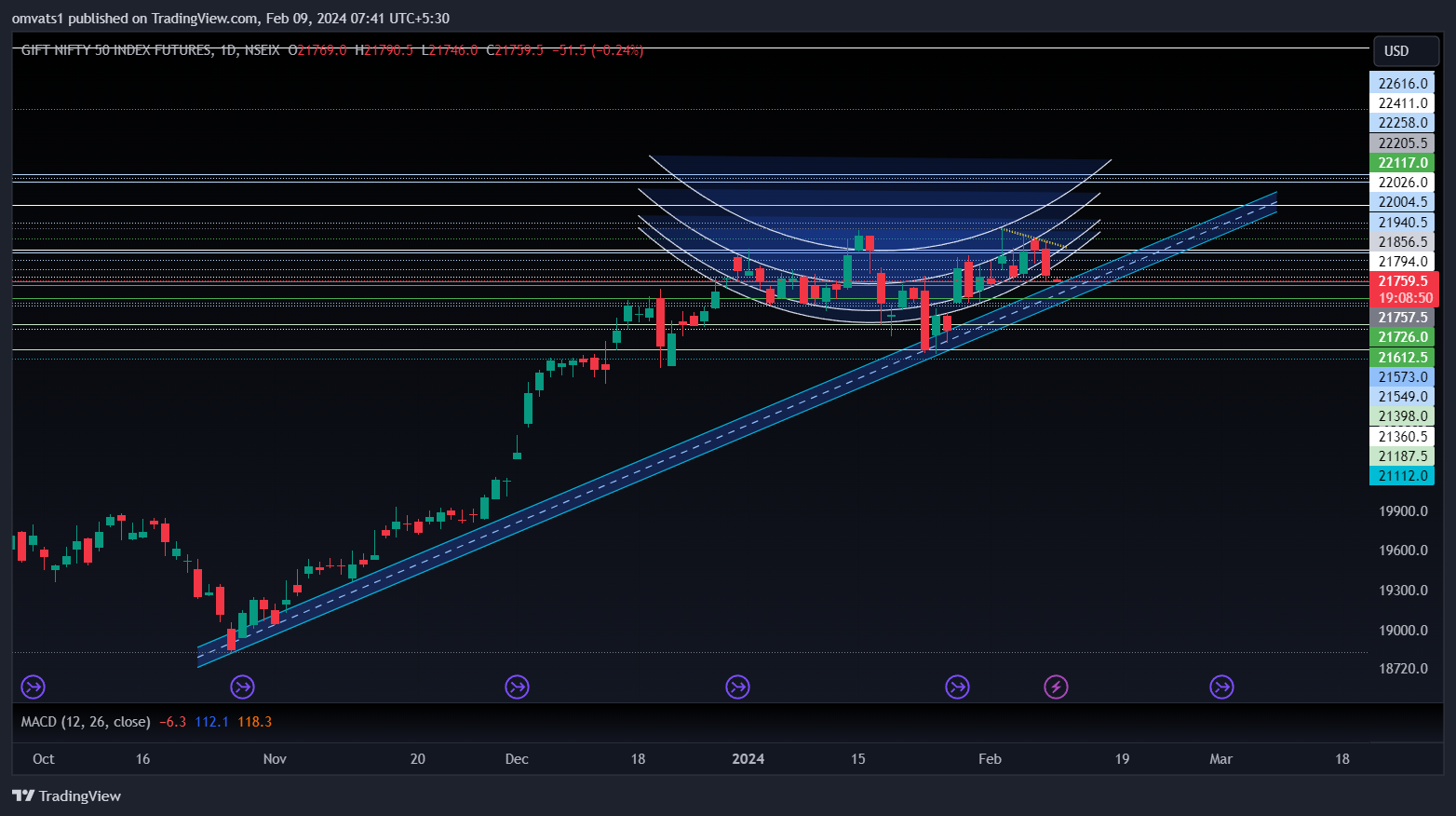Image resolution: width=1456 pixels, height=816 pixels.
Task: Click the 22004.5 price label
Action: click(1402, 202)
